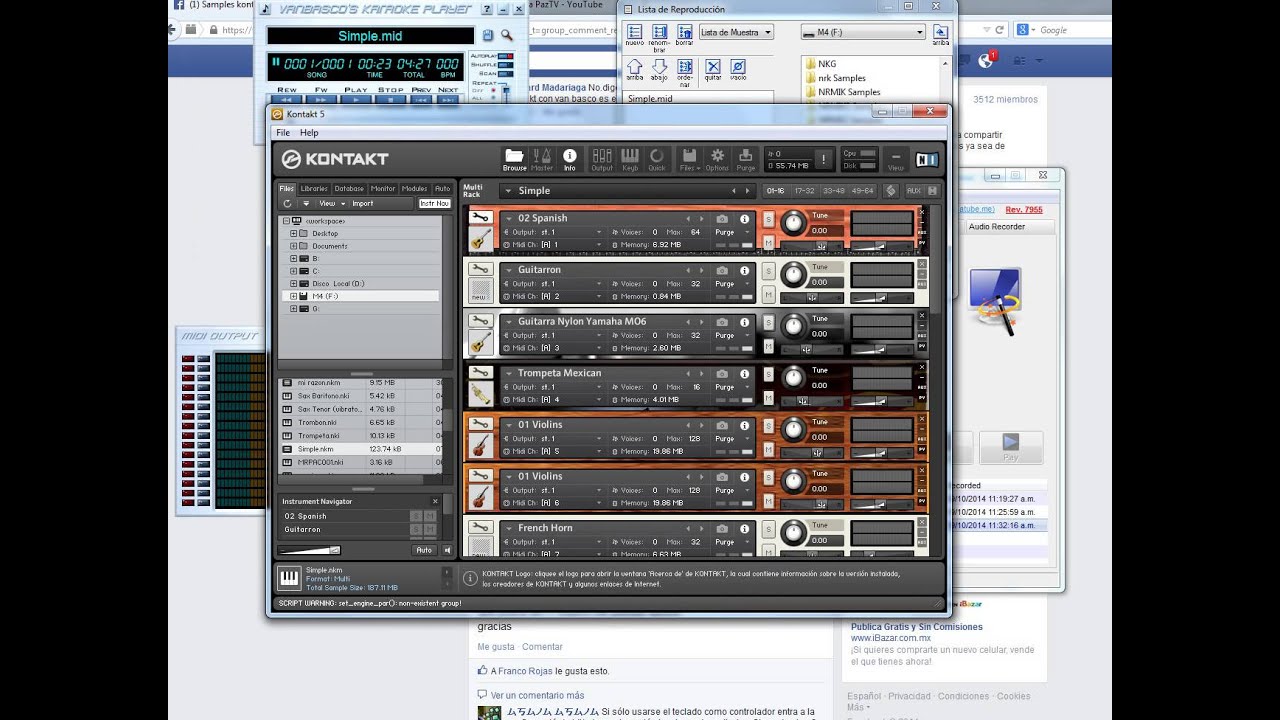This screenshot has height=720, width=1280.
Task: Mute the 02 Spanish instrument
Action: coord(768,243)
